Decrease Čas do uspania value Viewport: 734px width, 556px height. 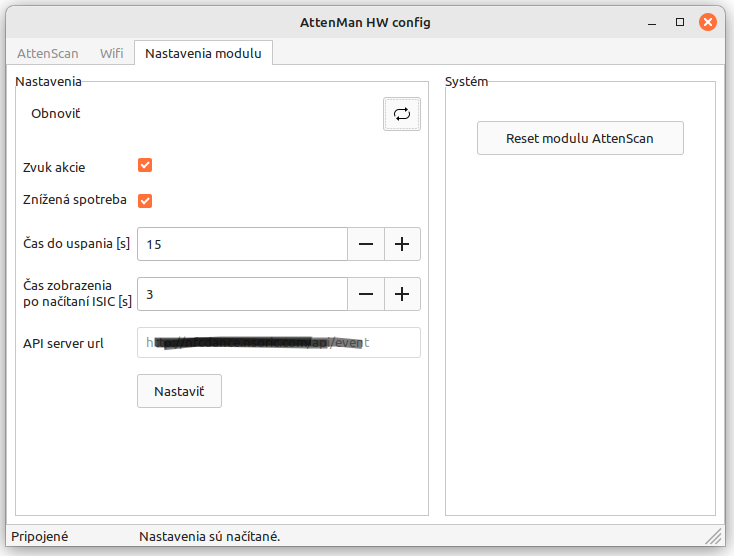366,244
